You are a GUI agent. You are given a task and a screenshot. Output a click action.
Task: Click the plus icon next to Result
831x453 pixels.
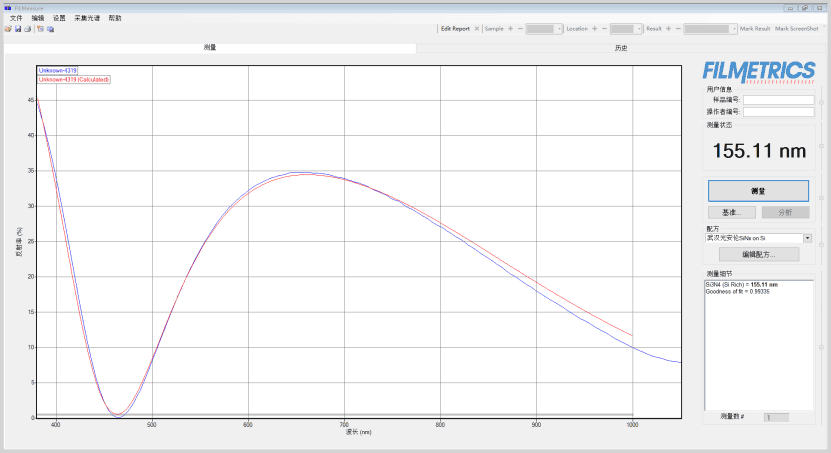pos(668,29)
